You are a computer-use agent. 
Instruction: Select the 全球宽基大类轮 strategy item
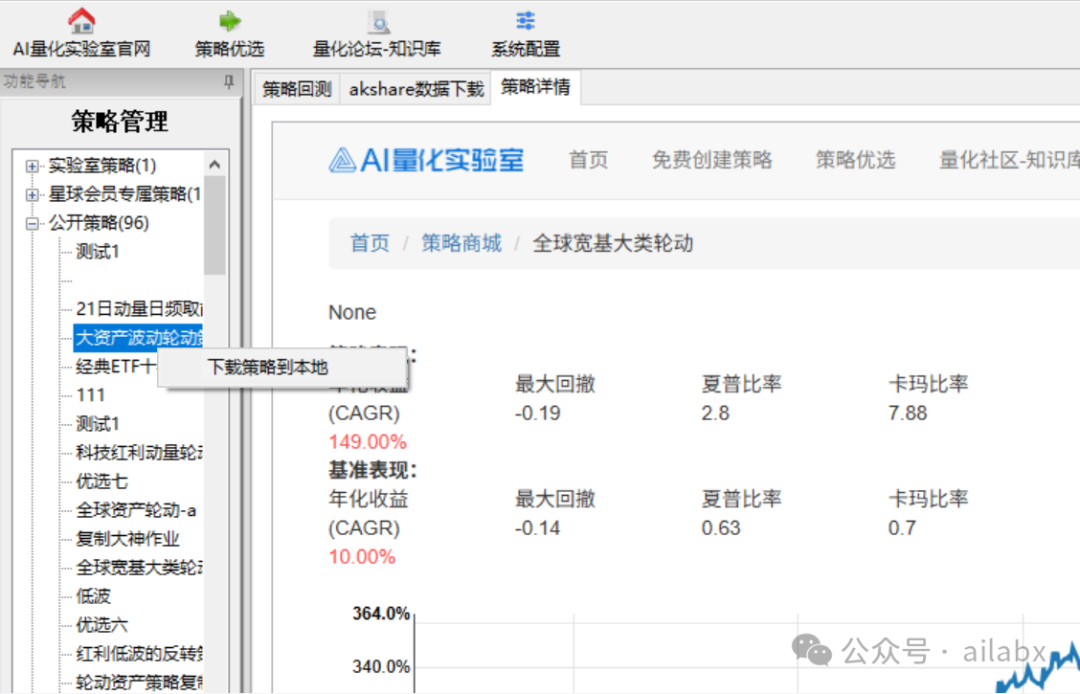coord(138,567)
